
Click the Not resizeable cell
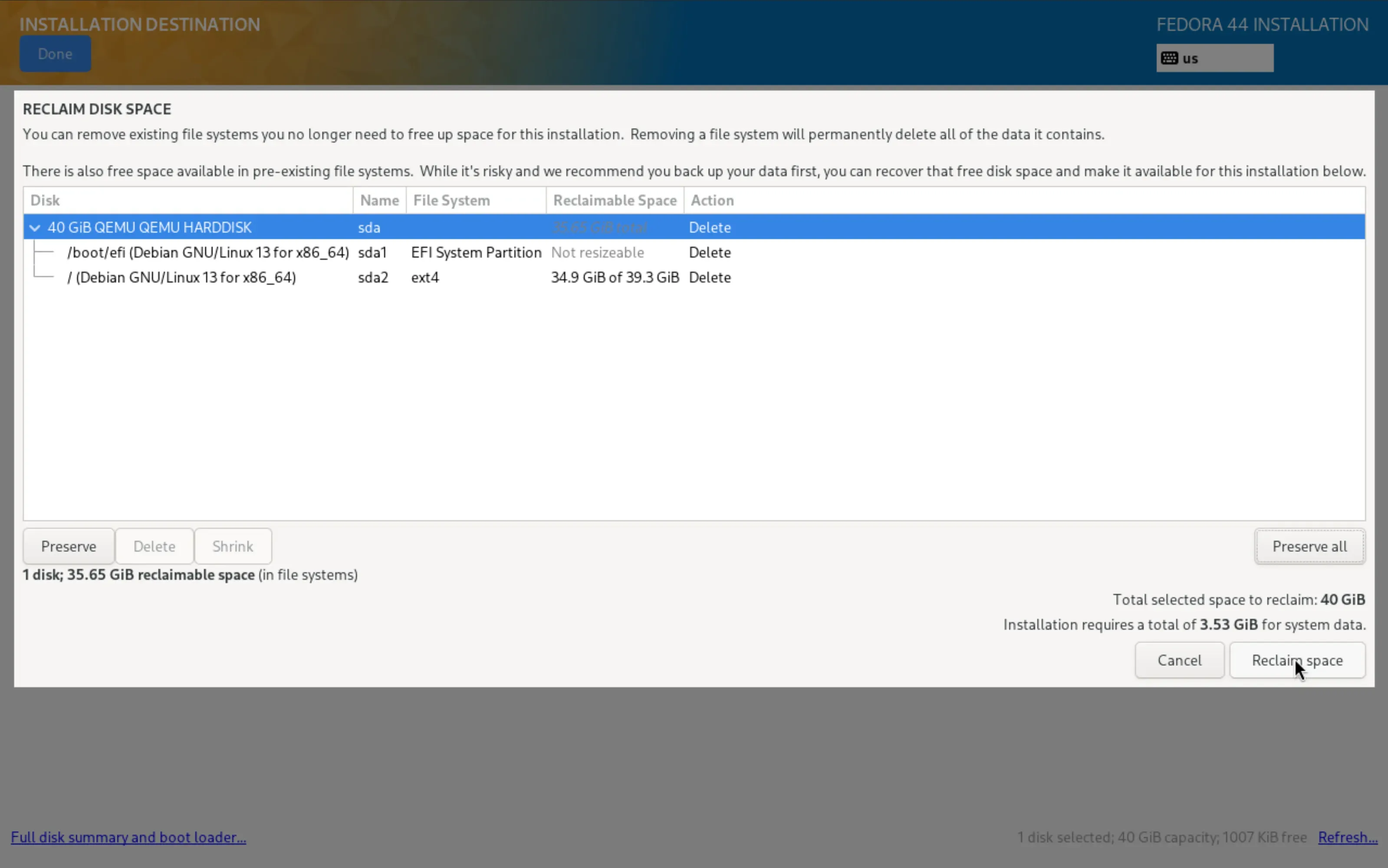[598, 253]
